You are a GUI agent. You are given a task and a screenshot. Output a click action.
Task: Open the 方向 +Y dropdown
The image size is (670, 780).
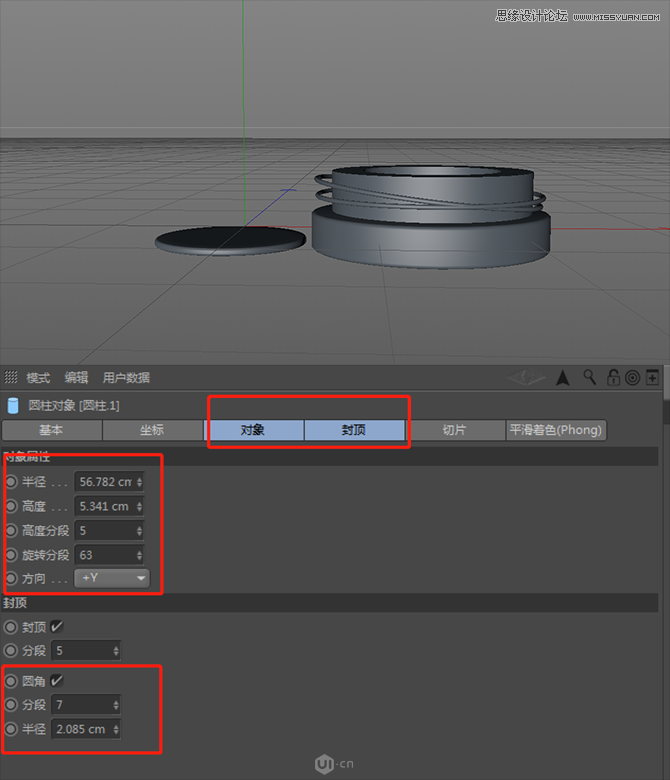coord(111,578)
